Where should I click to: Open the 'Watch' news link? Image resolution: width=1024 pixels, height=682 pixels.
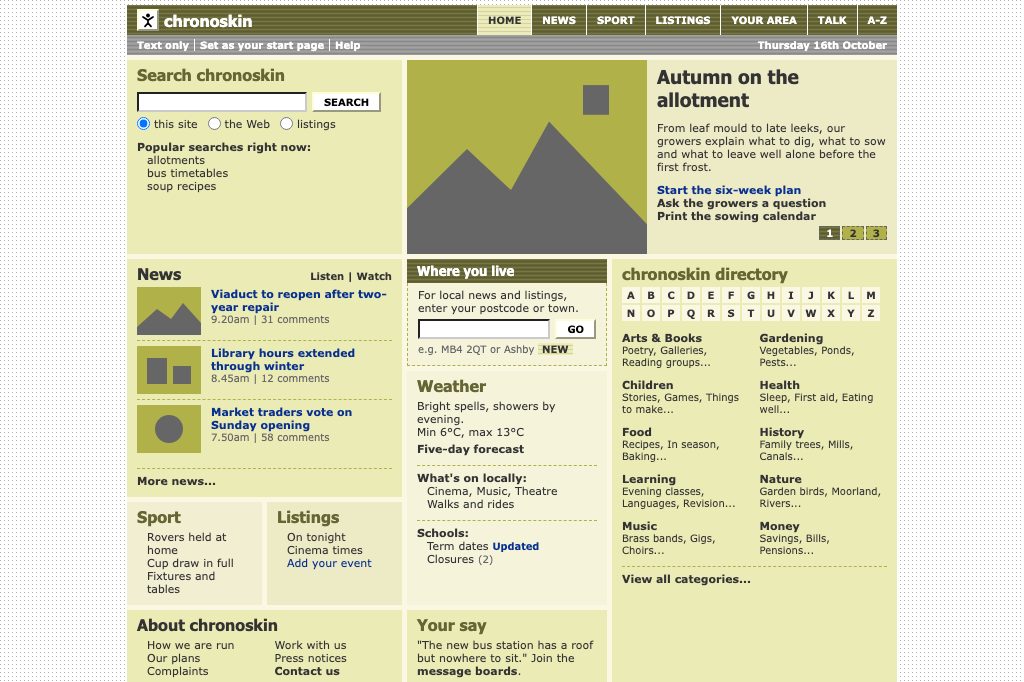374,276
